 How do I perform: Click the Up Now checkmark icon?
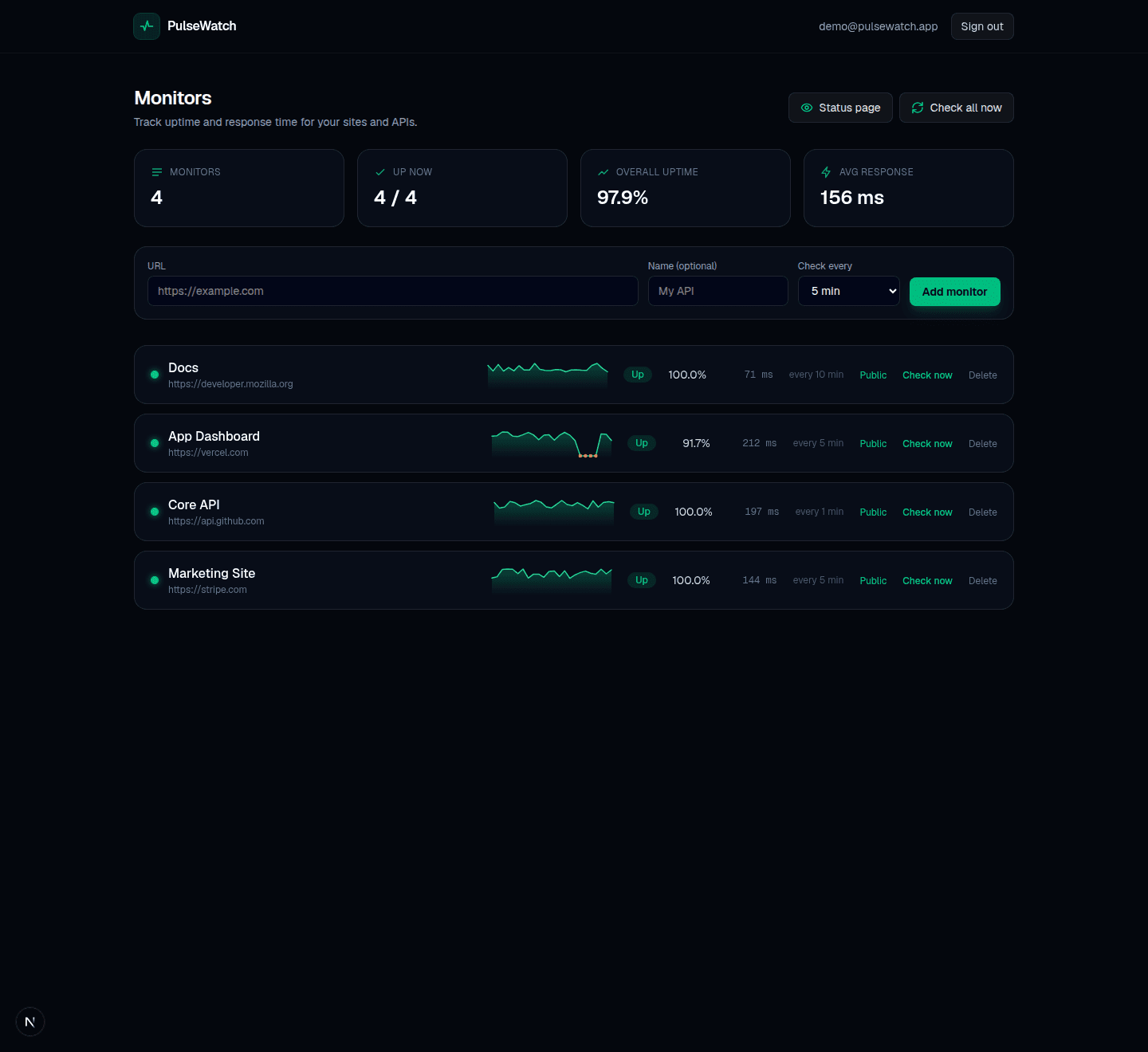point(380,172)
